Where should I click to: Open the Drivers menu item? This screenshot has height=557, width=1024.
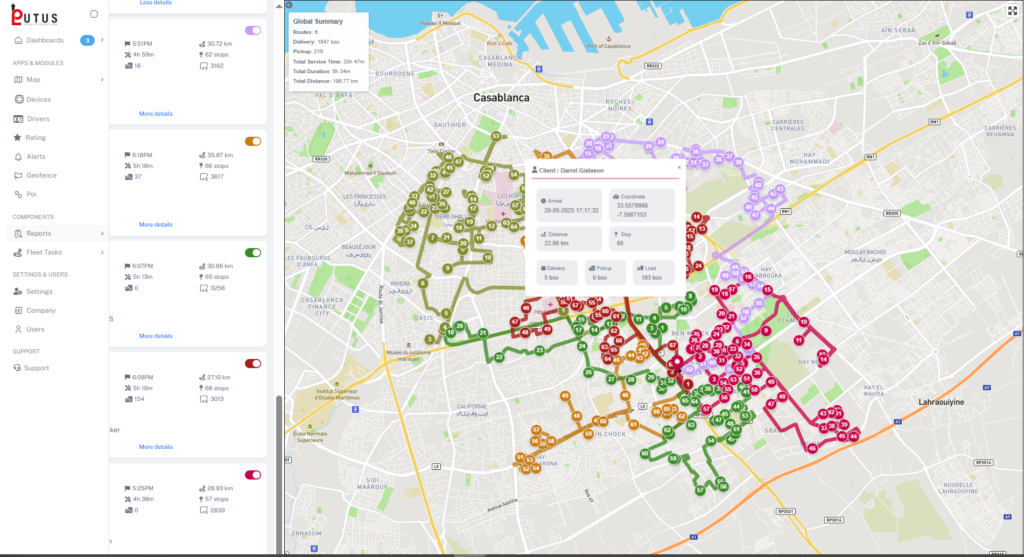(x=38, y=119)
